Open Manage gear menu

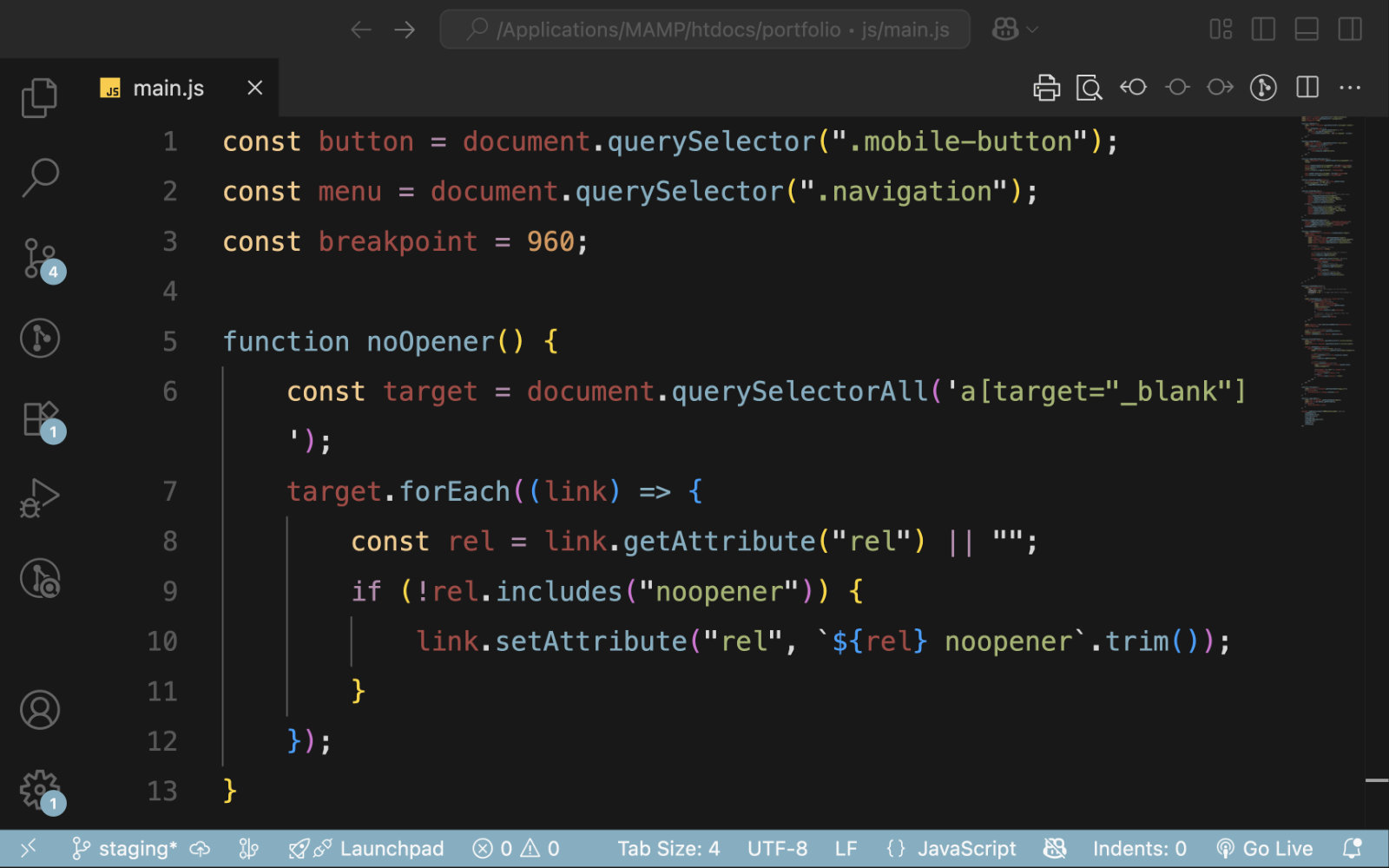tap(42, 791)
